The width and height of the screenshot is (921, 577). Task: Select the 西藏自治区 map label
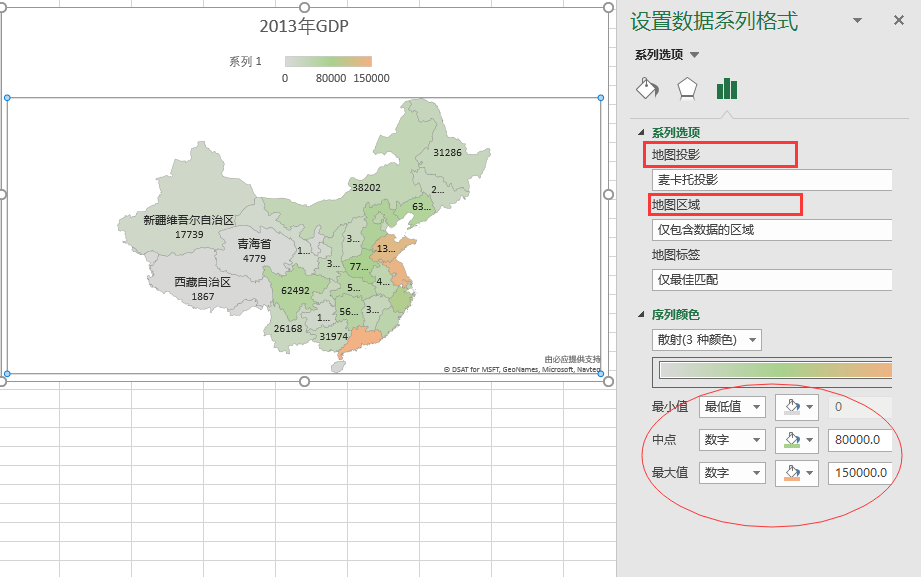pos(203,282)
